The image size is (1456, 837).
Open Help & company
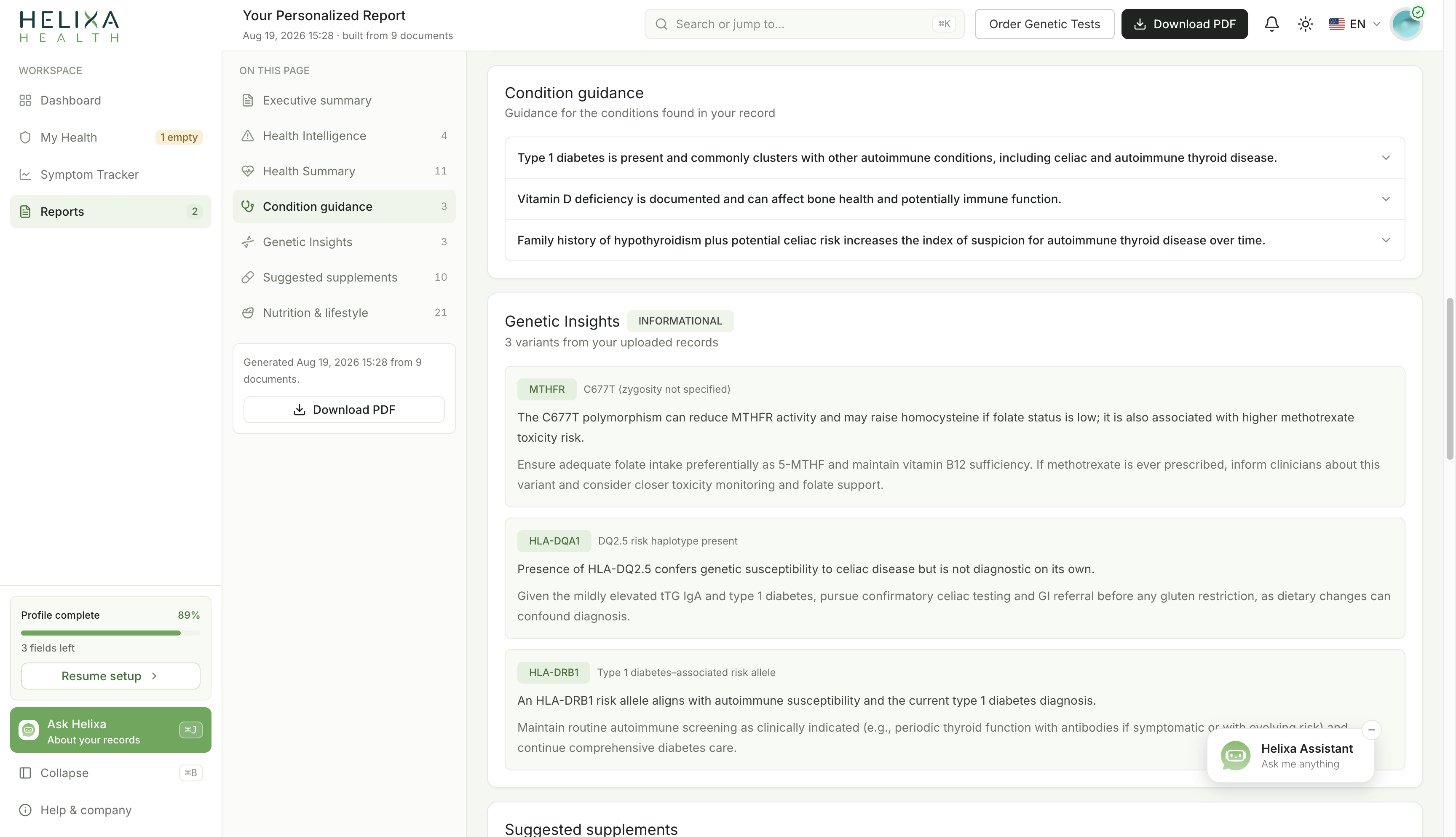[x=110, y=810]
